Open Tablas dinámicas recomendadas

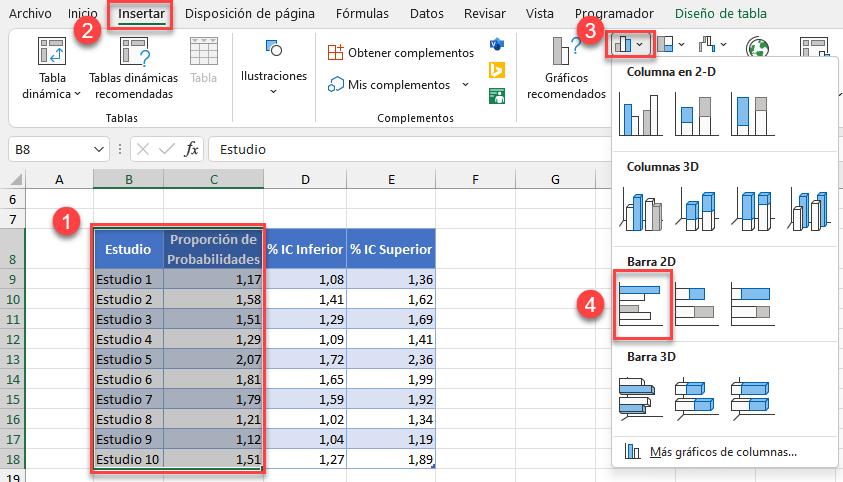click(x=134, y=68)
